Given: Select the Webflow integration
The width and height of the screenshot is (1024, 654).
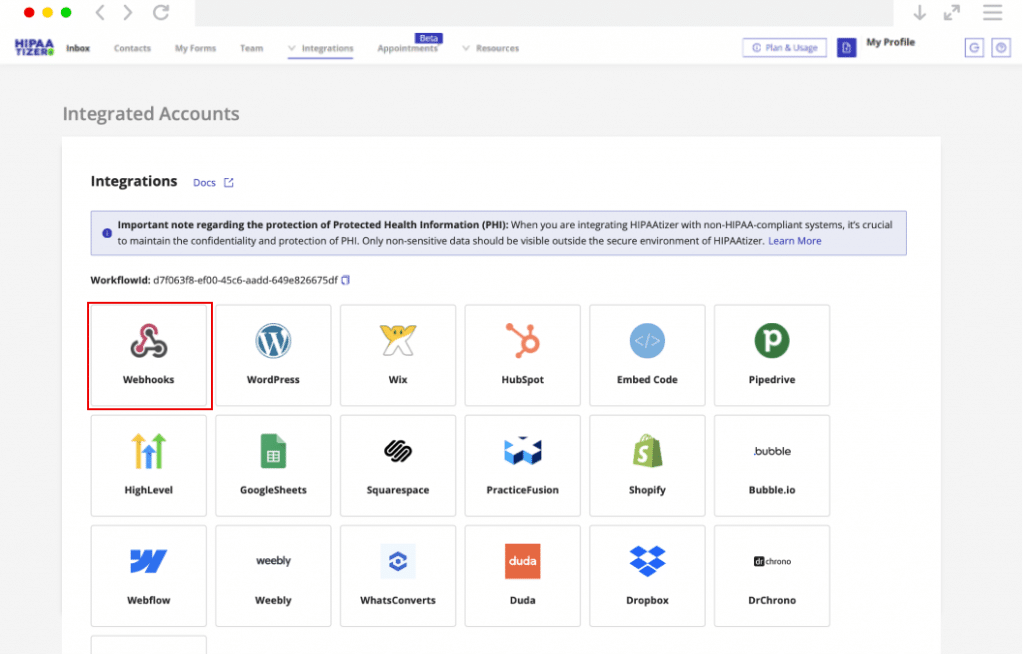Looking at the screenshot, I should pos(149,576).
